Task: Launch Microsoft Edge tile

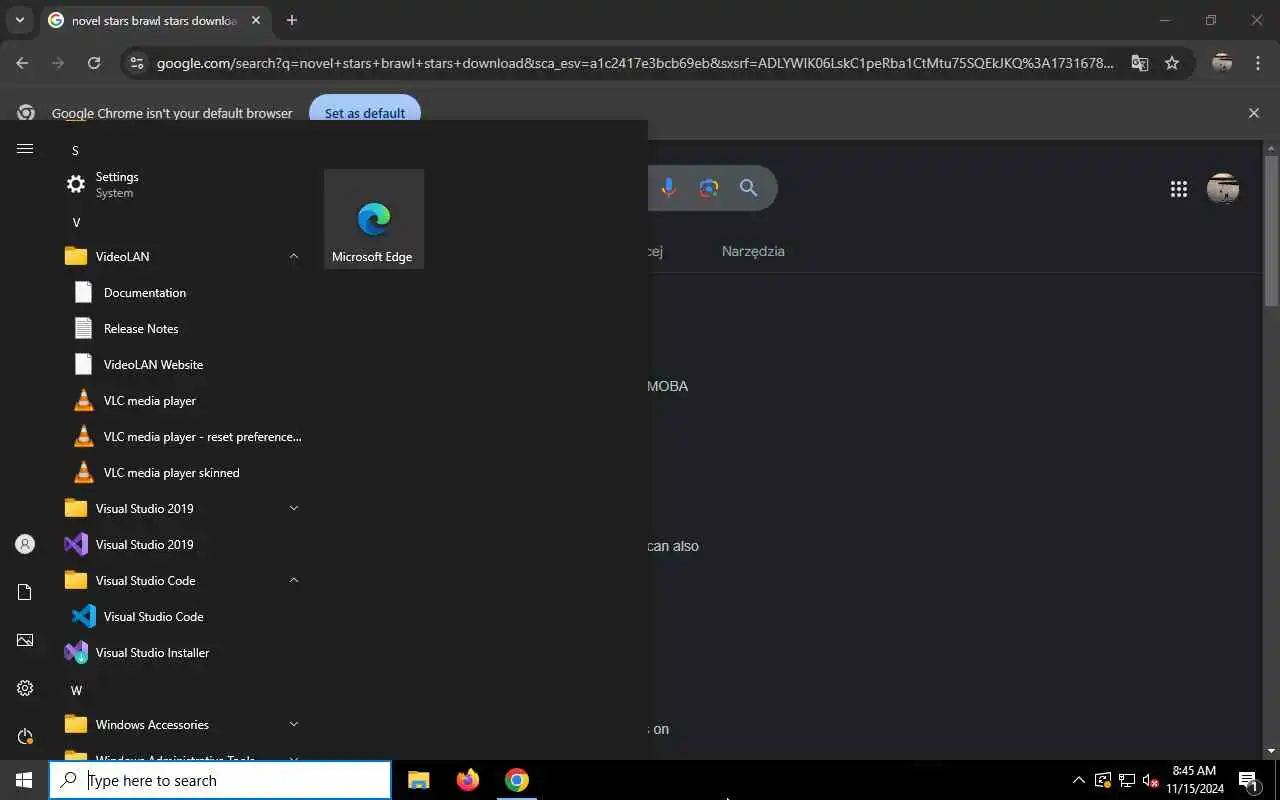Action: point(373,219)
